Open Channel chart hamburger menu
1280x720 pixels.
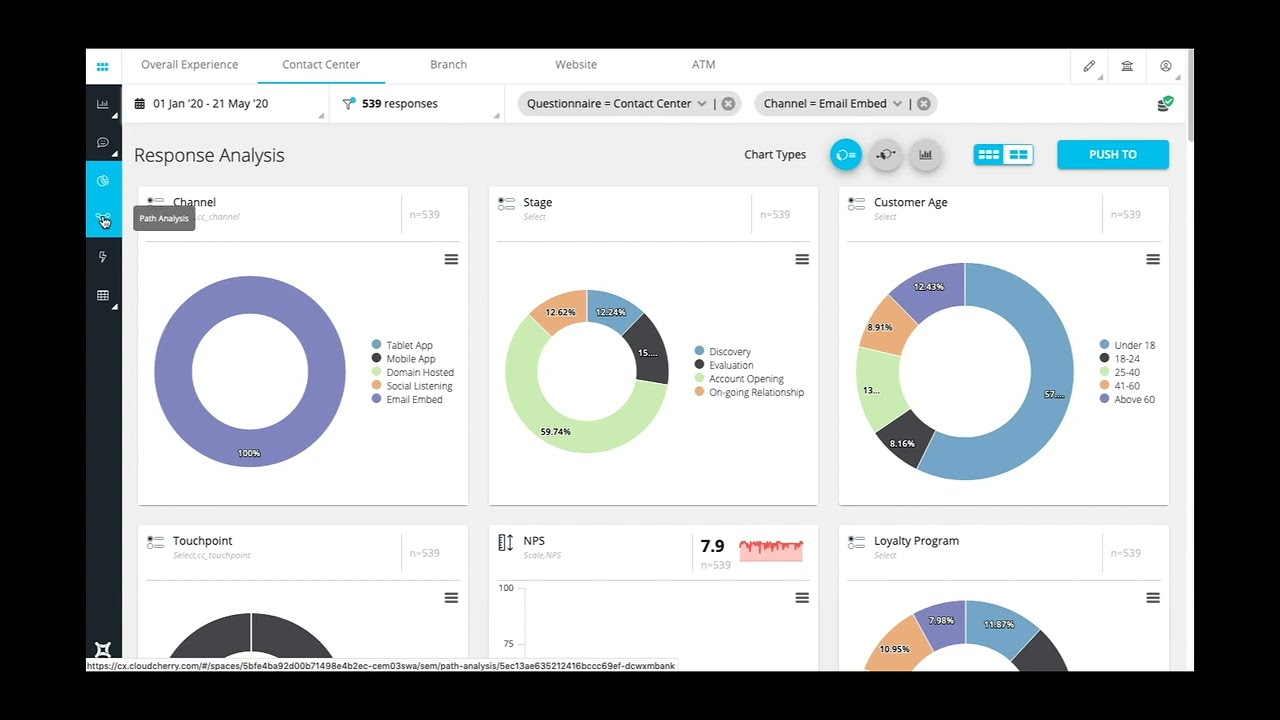(x=451, y=259)
